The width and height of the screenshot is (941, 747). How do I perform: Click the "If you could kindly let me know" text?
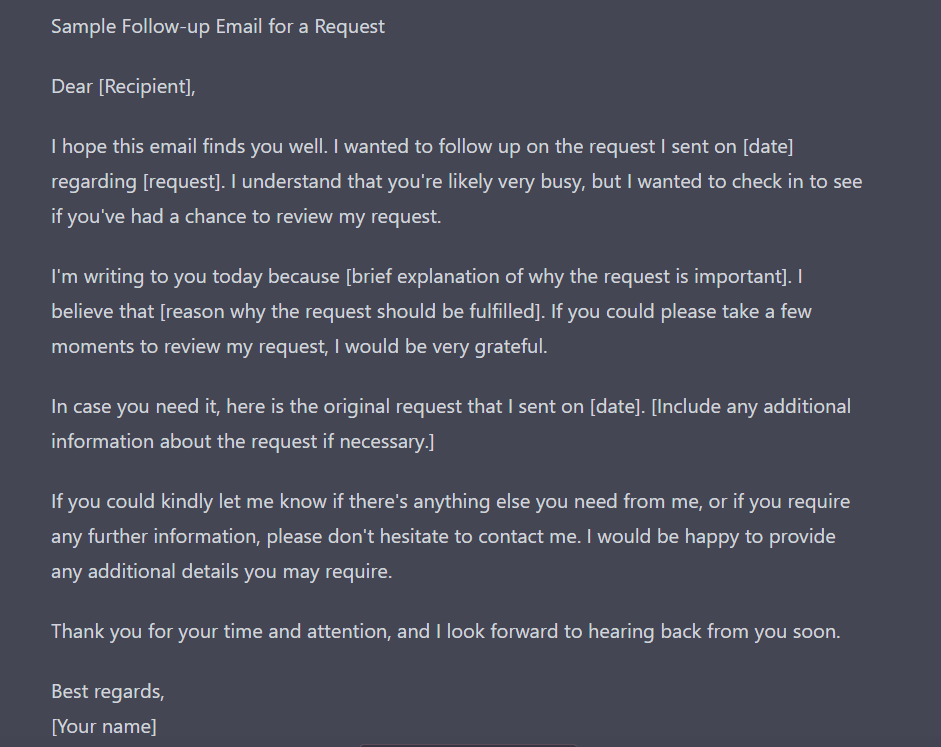point(188,502)
